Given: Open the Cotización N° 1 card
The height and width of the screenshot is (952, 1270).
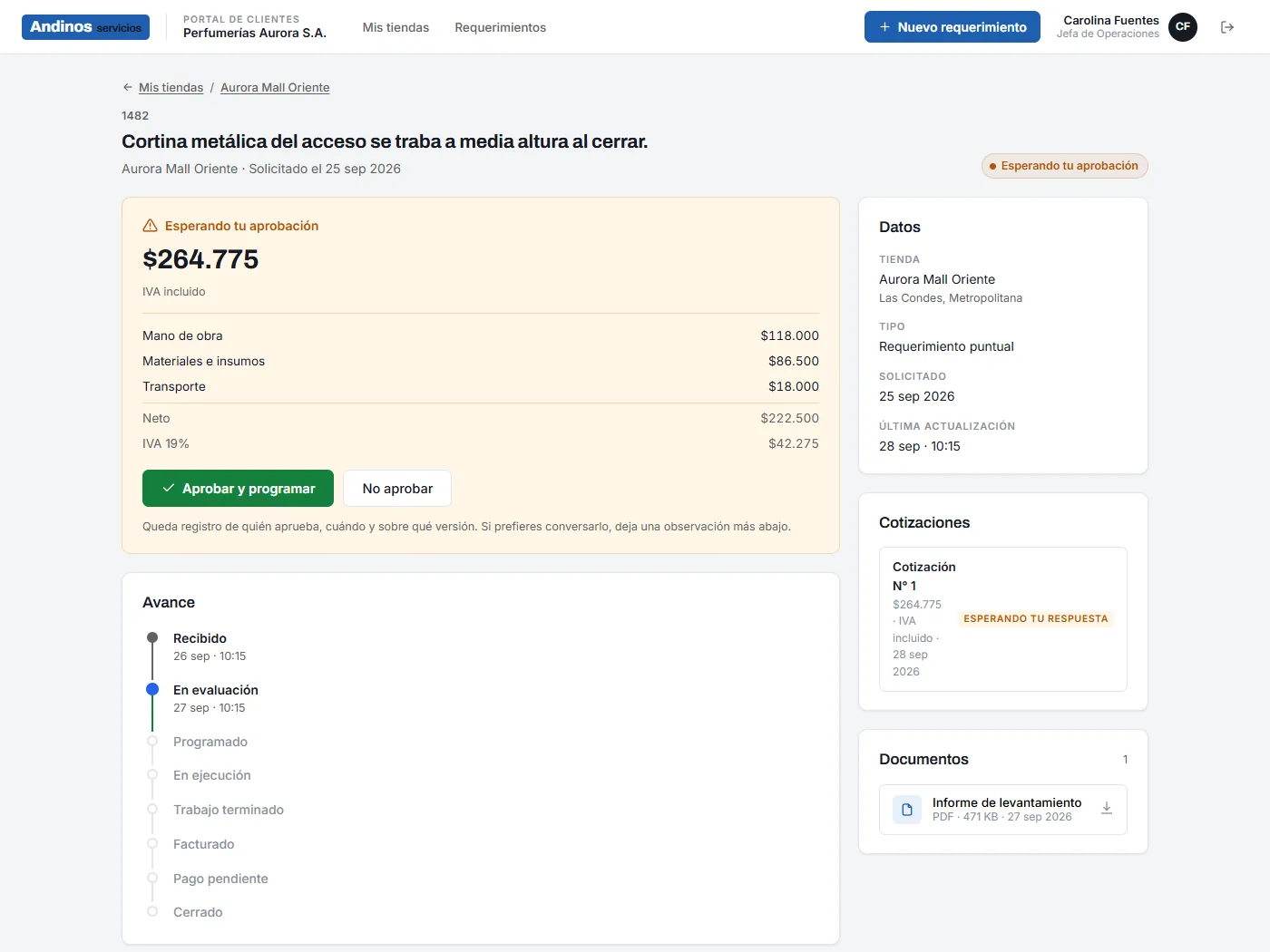Looking at the screenshot, I should [x=1003, y=619].
